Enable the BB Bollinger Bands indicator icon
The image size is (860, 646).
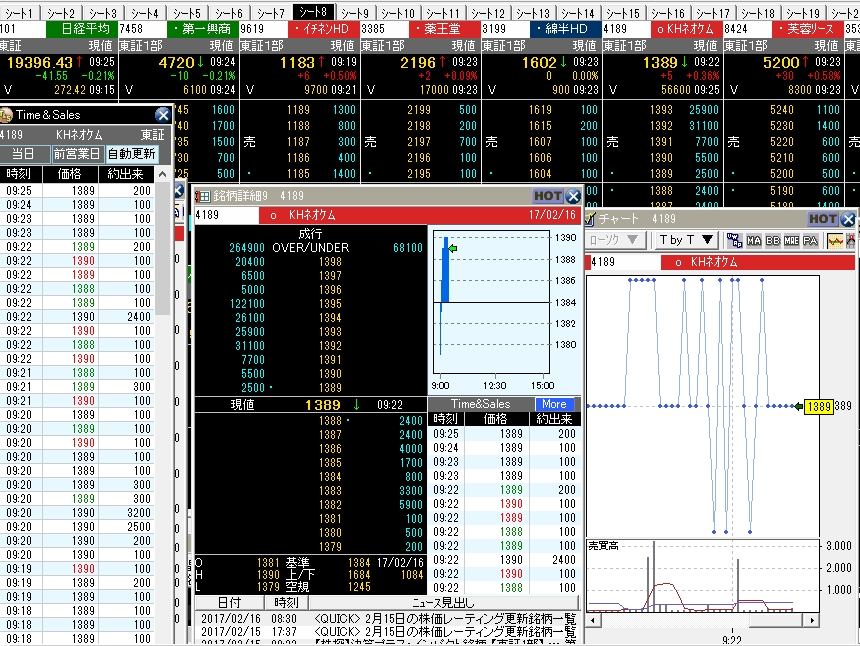[773, 240]
